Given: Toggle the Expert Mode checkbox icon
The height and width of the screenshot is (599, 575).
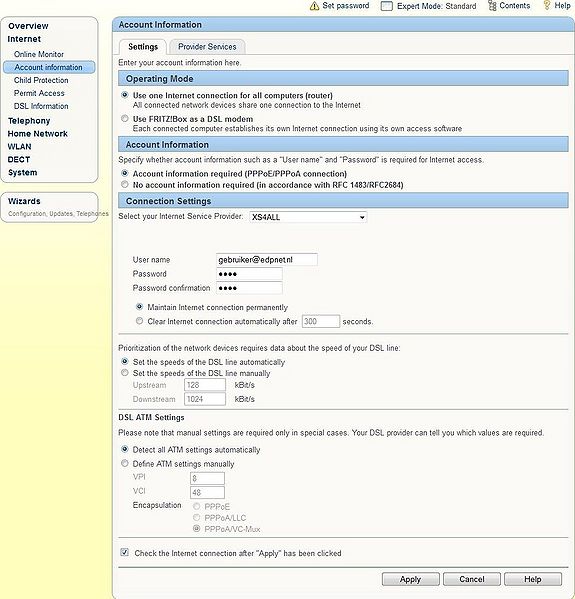Looking at the screenshot, I should (387, 6).
